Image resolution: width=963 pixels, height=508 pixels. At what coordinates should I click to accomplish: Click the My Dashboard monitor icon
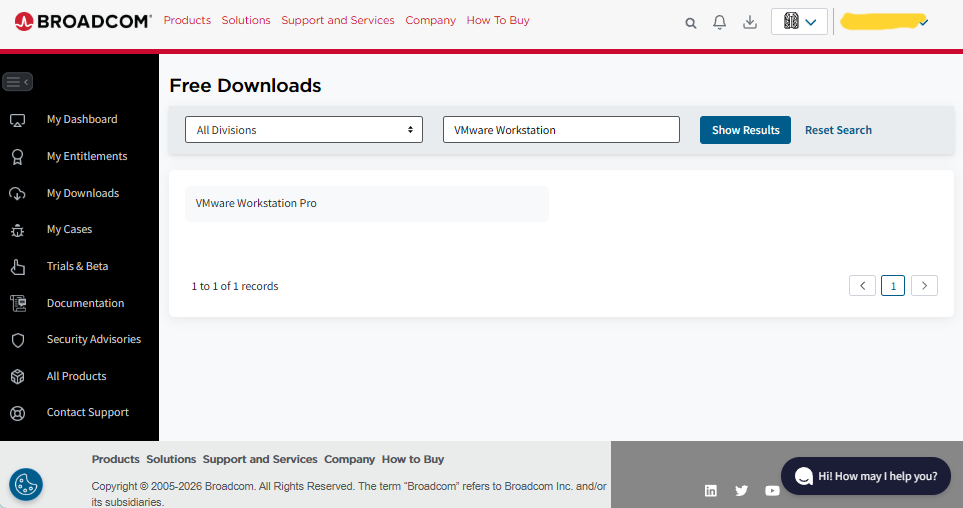[x=18, y=120]
